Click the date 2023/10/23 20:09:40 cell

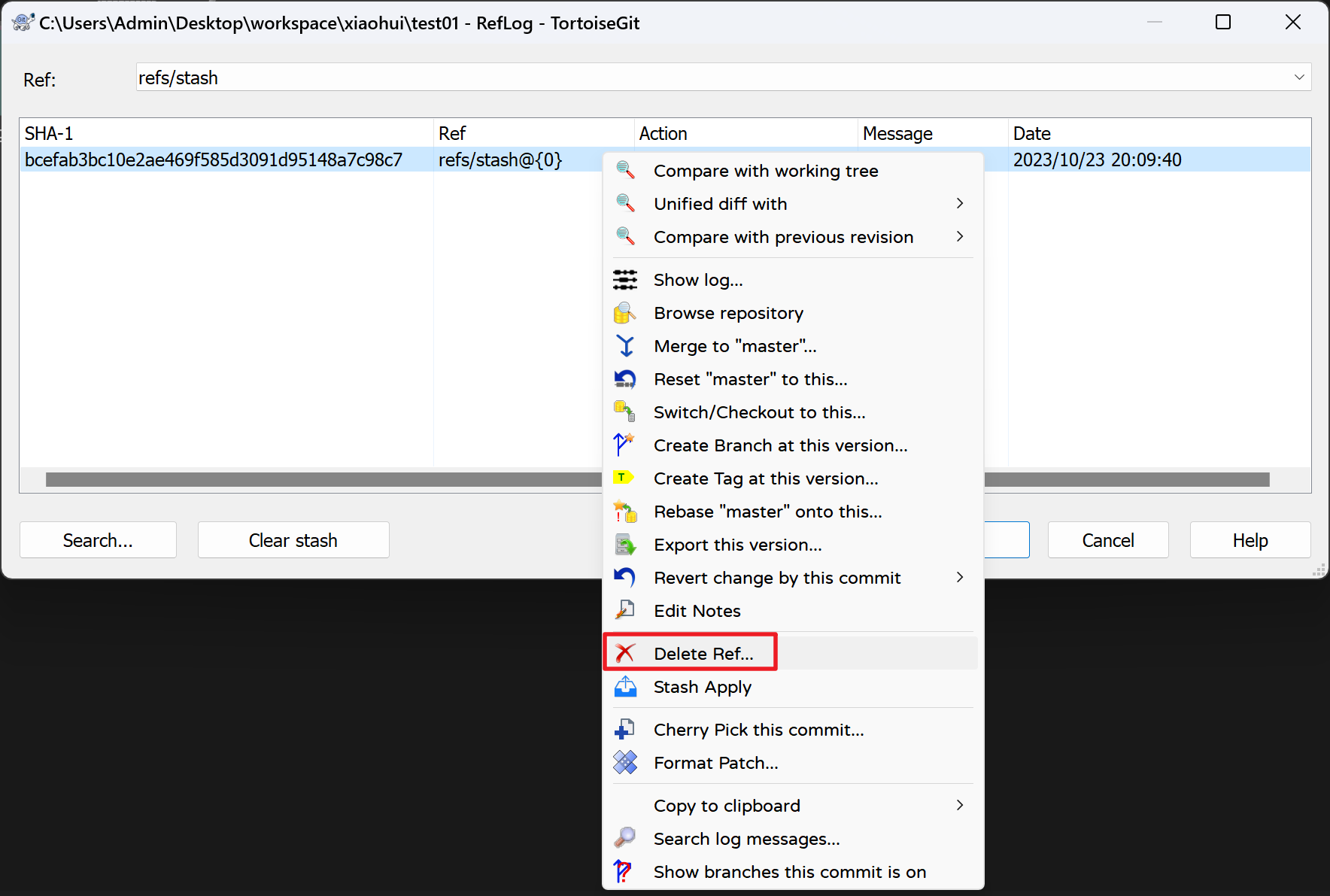[x=1158, y=159]
